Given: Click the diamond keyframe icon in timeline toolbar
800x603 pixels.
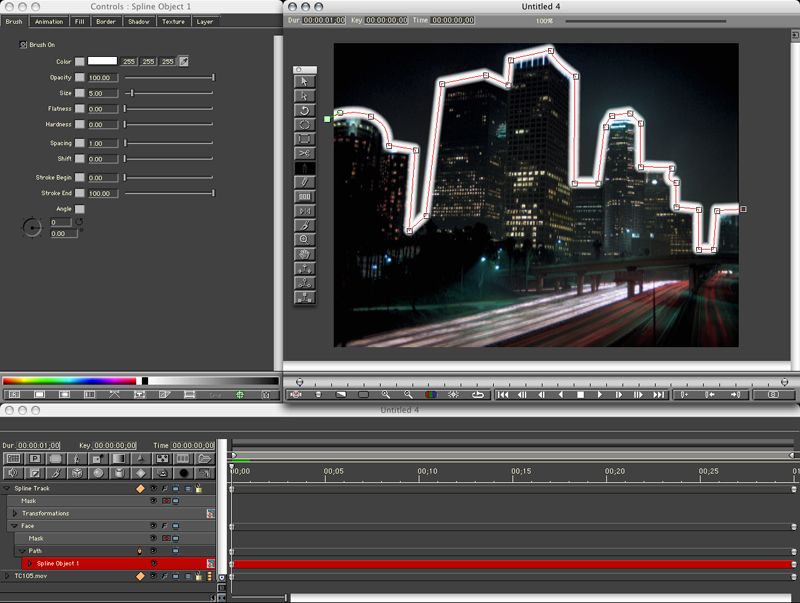Looking at the screenshot, I should pos(140,473).
